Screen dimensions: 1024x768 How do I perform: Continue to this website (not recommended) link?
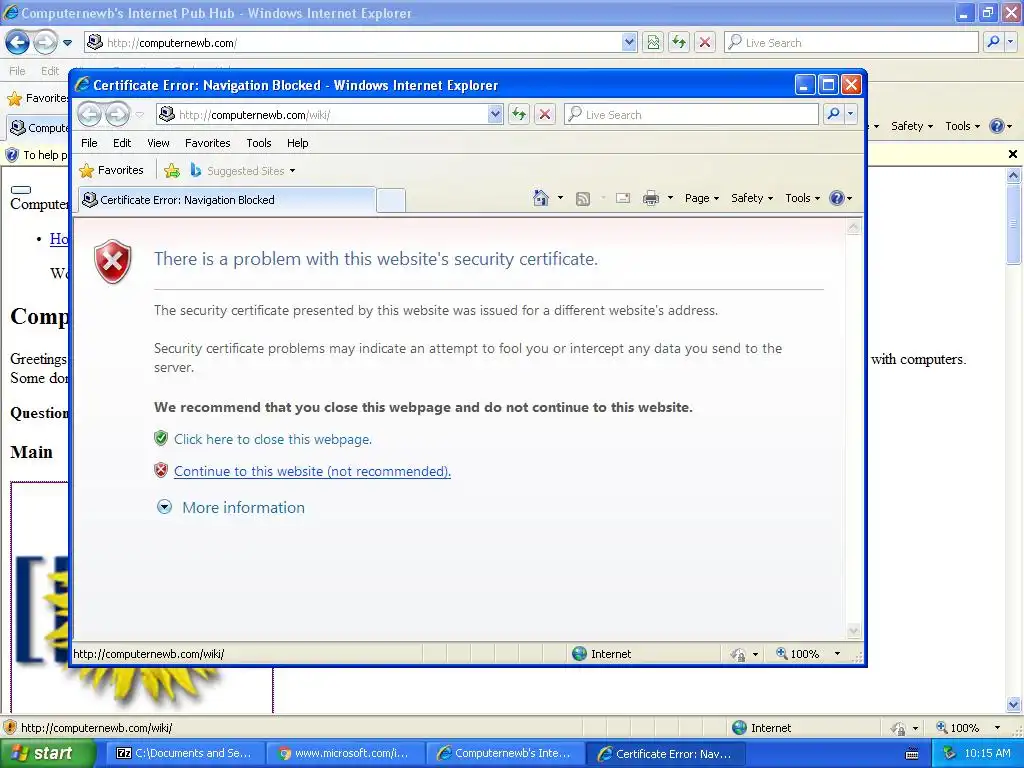tap(312, 472)
